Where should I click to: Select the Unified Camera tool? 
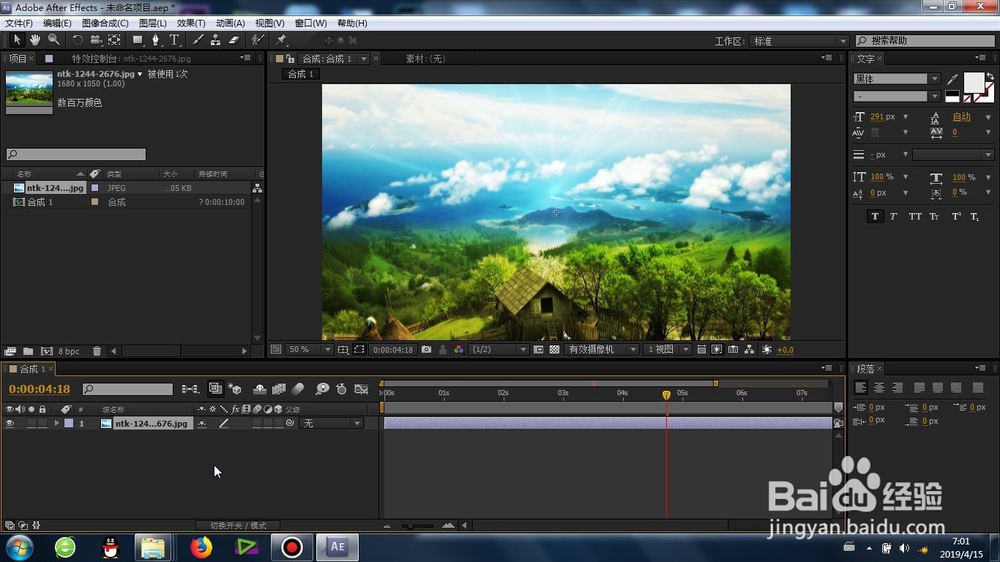coord(96,40)
